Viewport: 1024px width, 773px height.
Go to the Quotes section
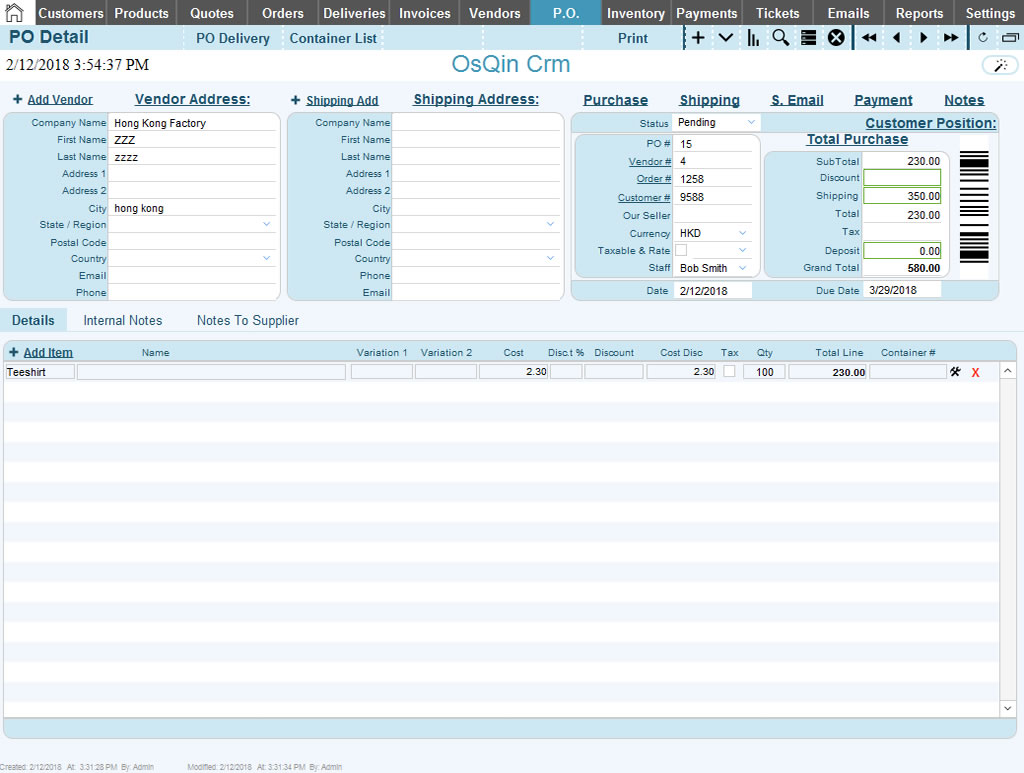point(212,13)
